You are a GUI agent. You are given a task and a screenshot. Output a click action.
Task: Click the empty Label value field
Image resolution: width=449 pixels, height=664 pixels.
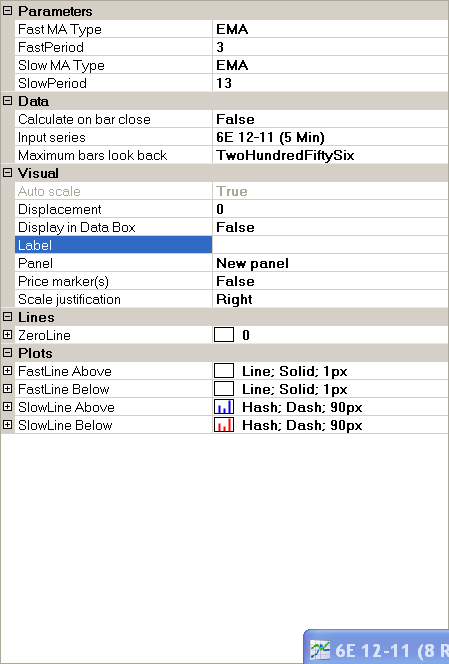click(x=330, y=245)
